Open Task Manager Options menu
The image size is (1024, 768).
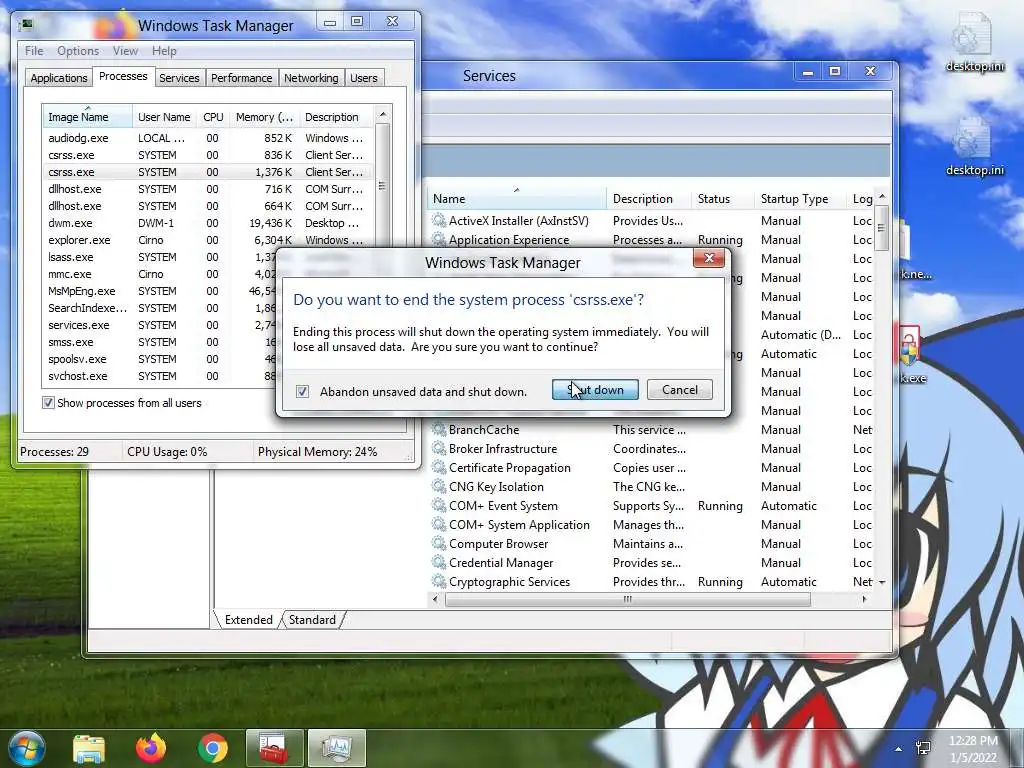(x=78, y=51)
